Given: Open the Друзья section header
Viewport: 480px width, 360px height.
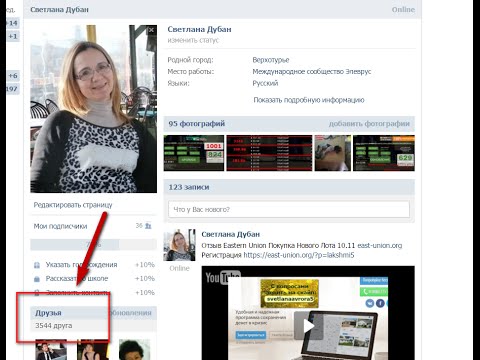Looking at the screenshot, I should click(x=48, y=313).
